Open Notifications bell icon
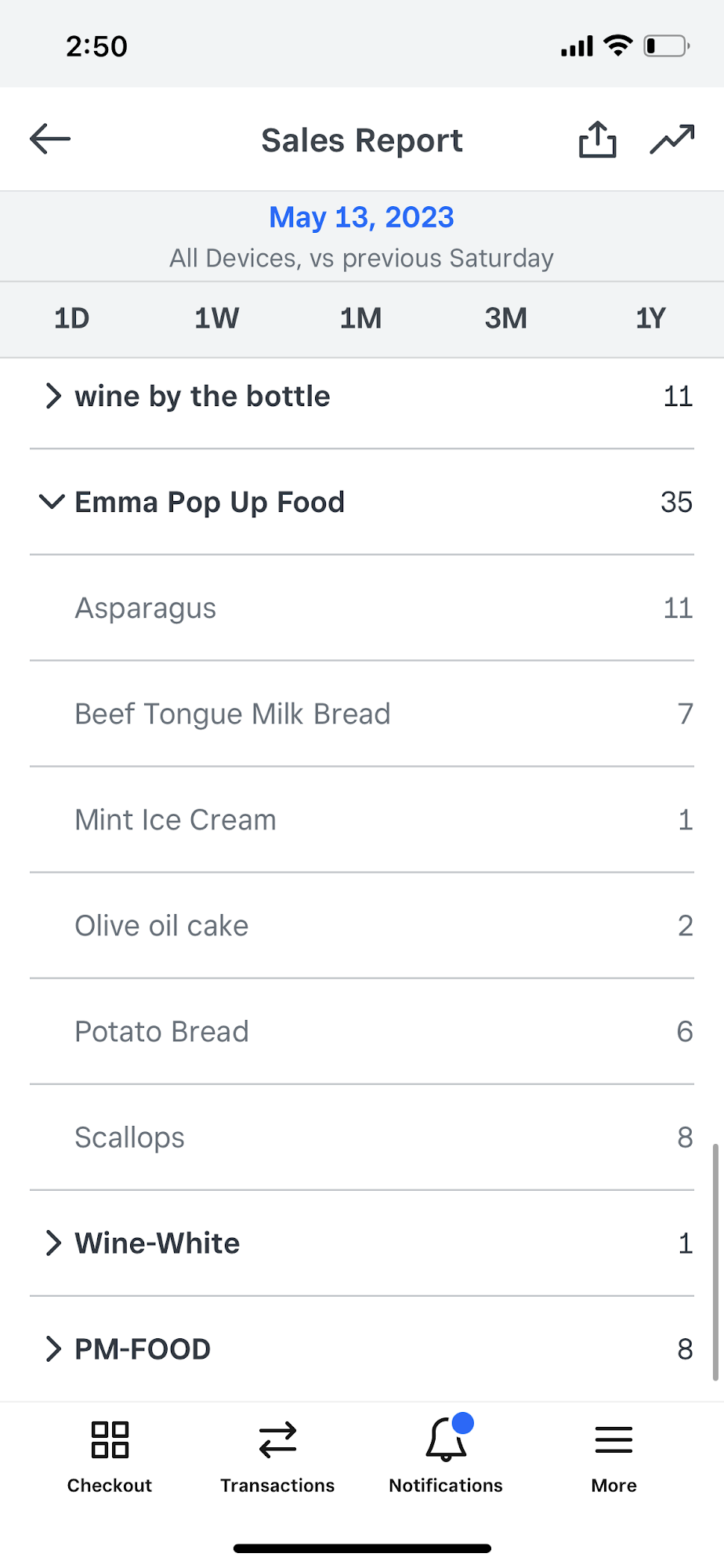 (x=447, y=1439)
